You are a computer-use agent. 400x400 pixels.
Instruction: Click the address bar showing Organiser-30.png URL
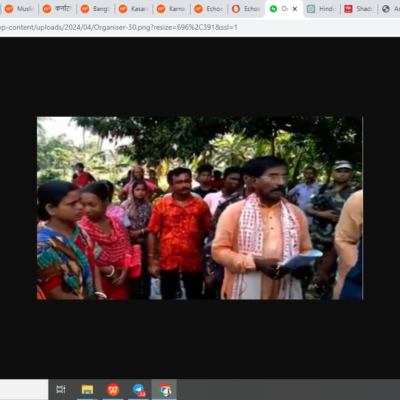[200, 27]
